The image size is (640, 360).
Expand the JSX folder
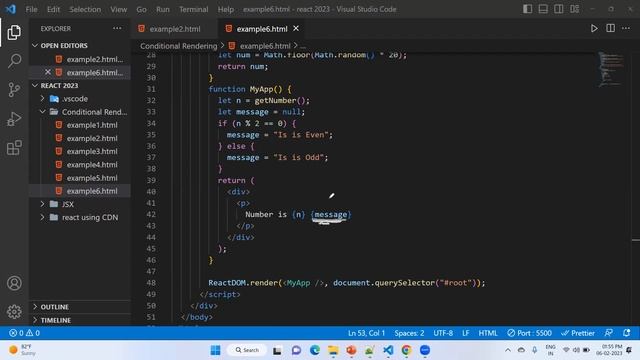[x=68, y=204]
